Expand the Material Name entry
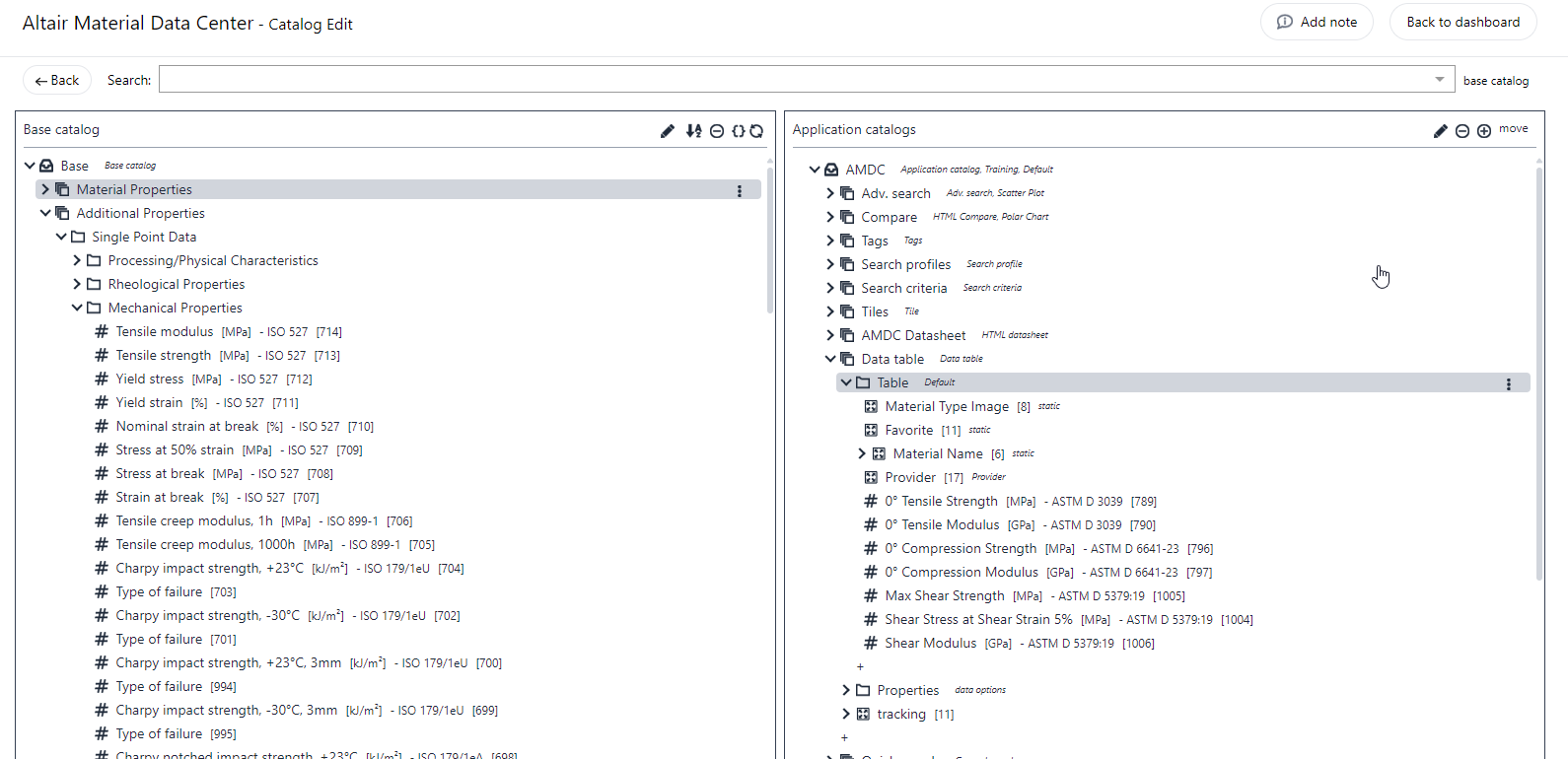Screen dimensions: 1568x759 (862, 453)
